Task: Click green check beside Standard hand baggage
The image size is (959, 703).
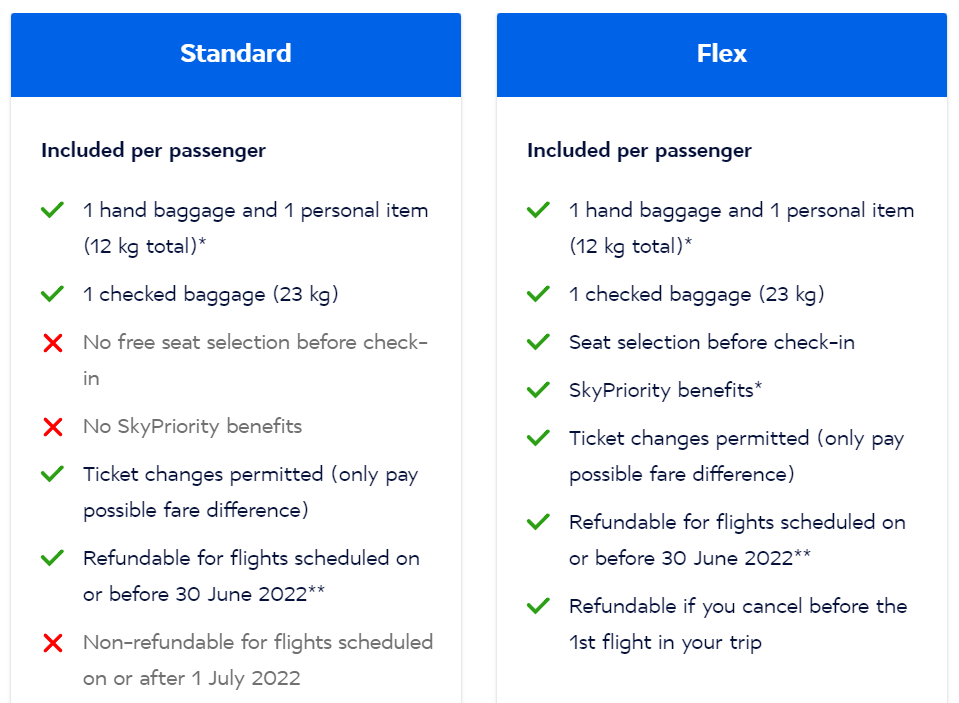Action: [x=53, y=211]
